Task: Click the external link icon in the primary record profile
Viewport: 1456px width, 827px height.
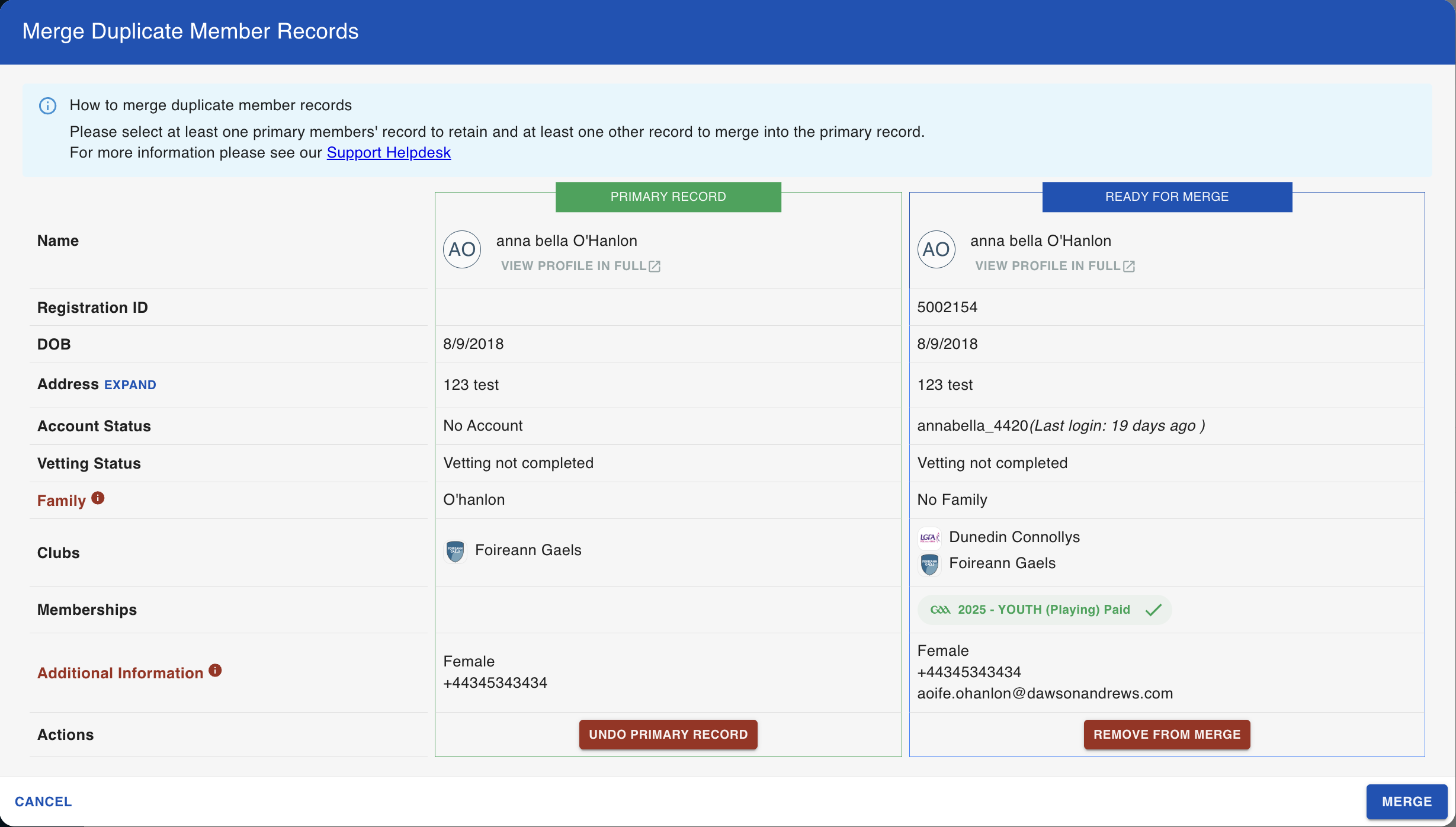Action: 655,267
